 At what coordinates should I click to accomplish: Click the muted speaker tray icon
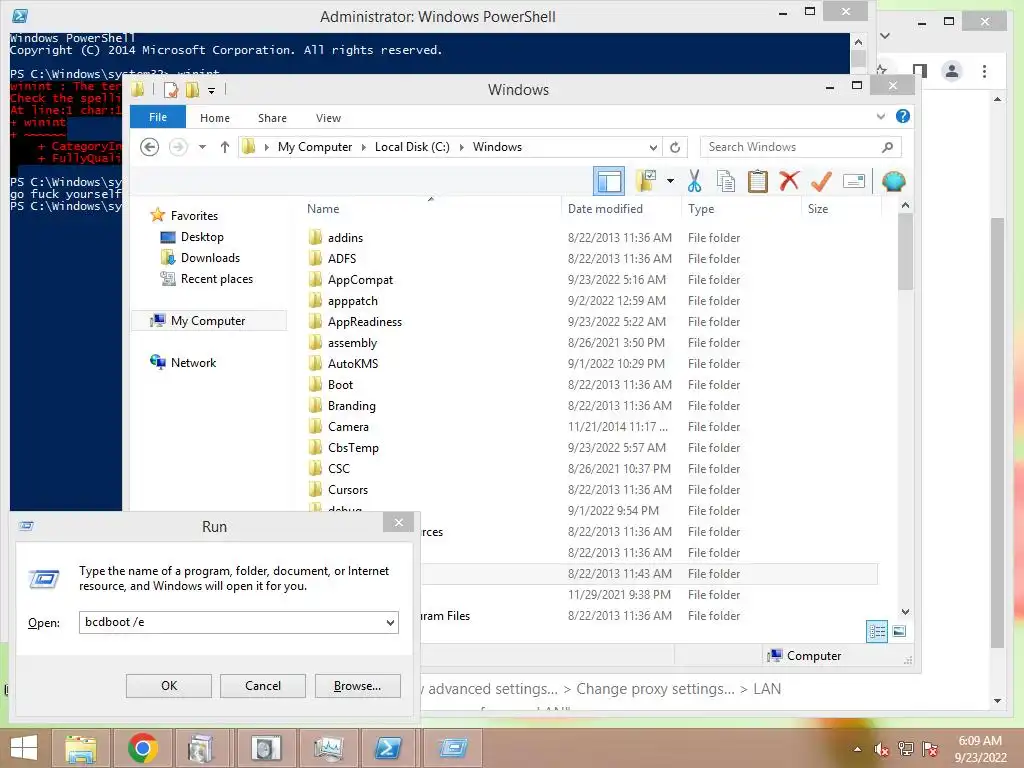[x=881, y=750]
